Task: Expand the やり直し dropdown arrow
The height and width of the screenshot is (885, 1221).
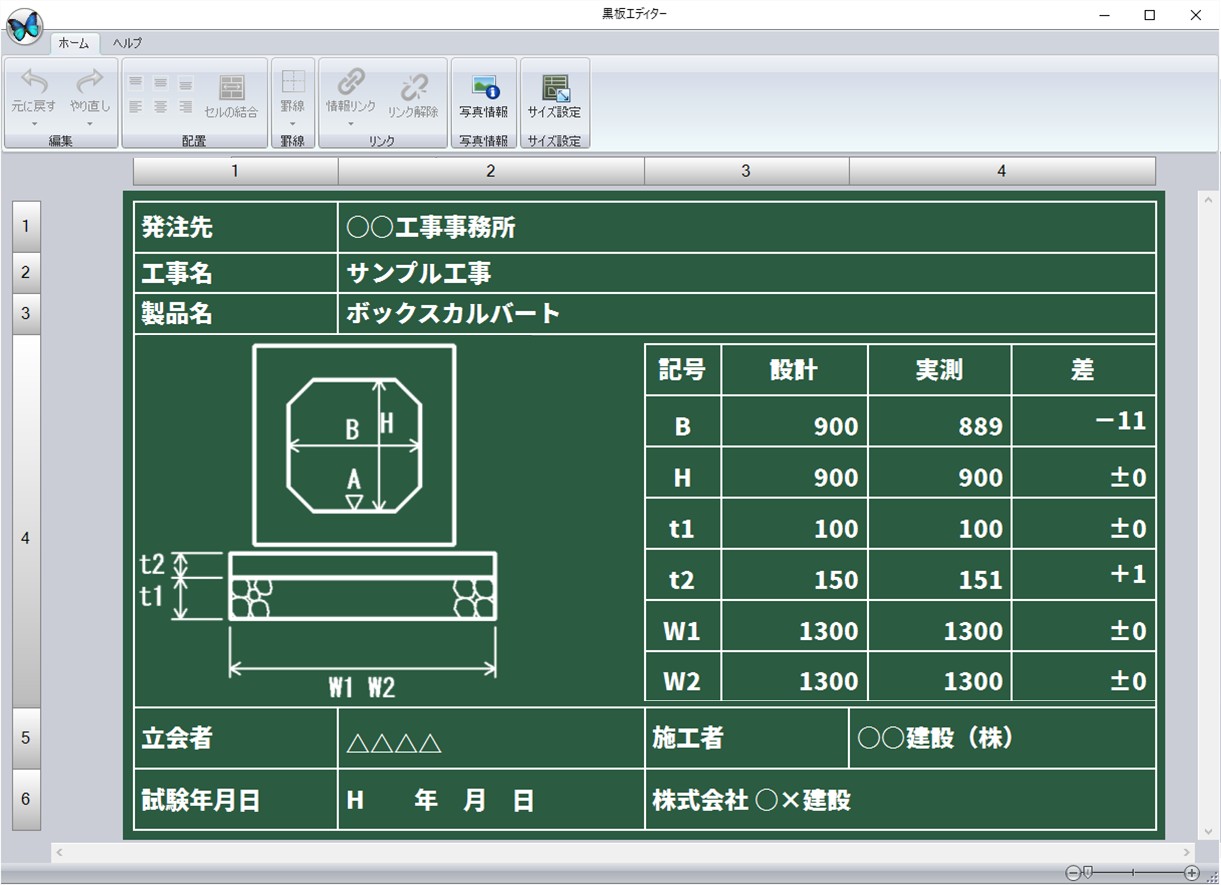Action: click(89, 124)
